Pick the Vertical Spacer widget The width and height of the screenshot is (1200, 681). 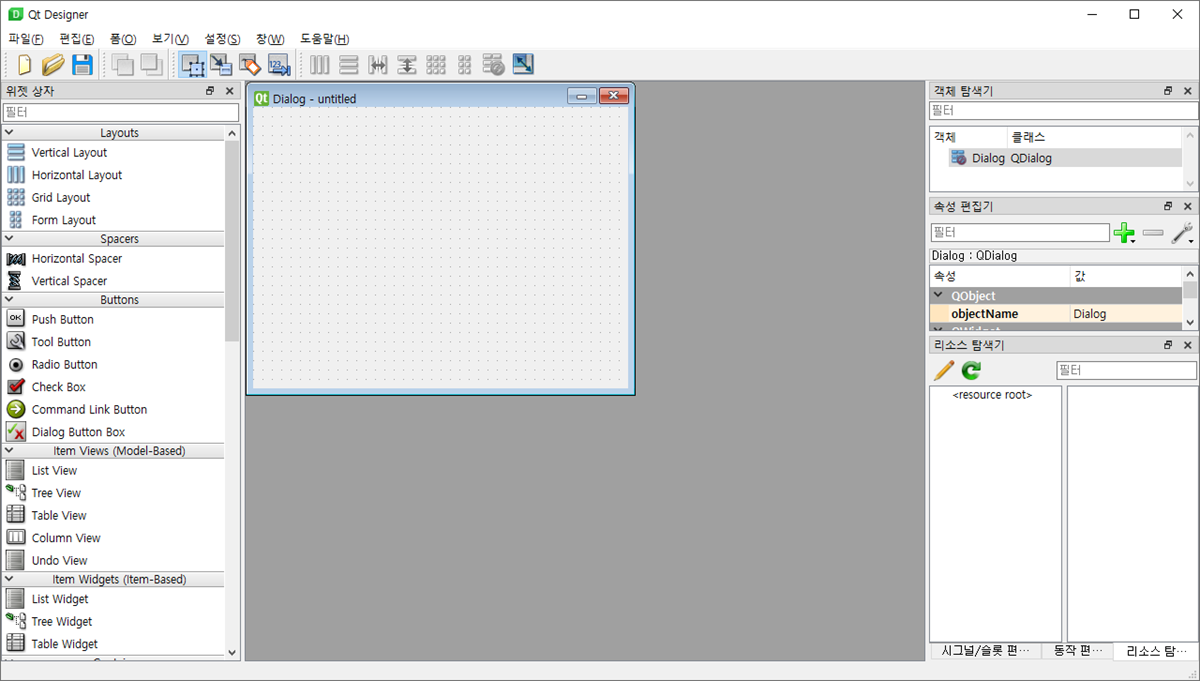(x=69, y=281)
